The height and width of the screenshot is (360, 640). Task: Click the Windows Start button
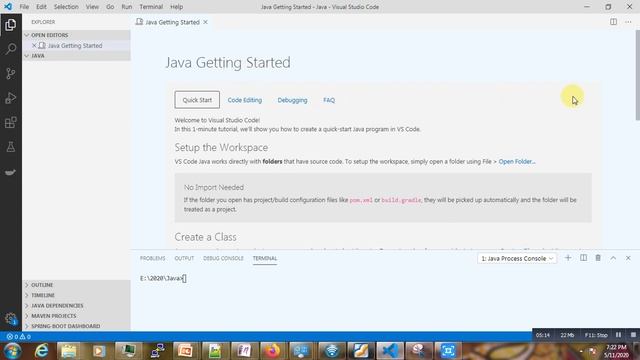click(x=13, y=351)
